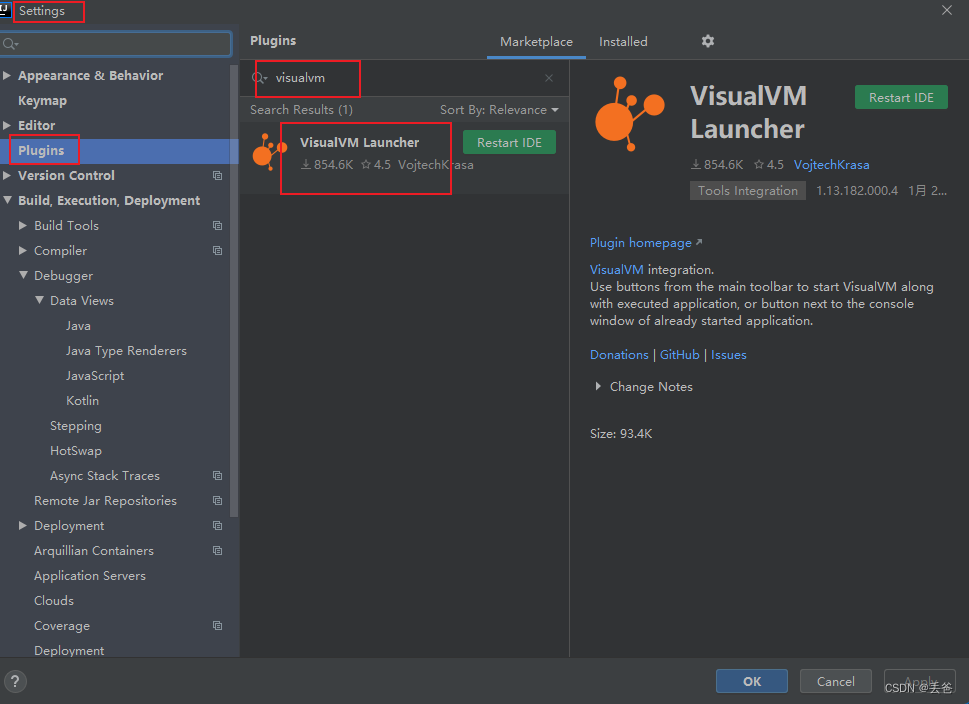This screenshot has height=704, width=969.
Task: Click the large VisualVM Launcher logo
Action: point(629,114)
